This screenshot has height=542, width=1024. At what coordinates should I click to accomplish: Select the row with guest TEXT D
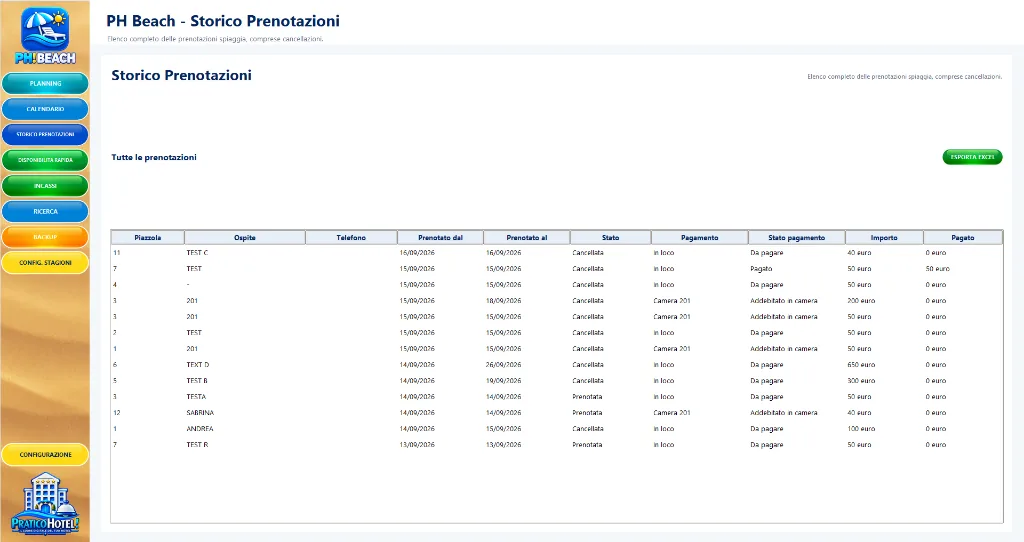[556, 365]
